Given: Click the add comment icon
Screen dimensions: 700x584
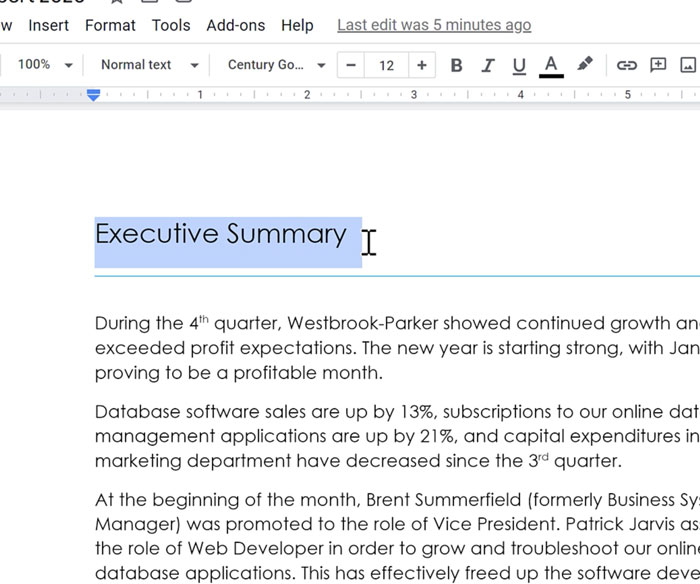Looking at the screenshot, I should click(658, 65).
